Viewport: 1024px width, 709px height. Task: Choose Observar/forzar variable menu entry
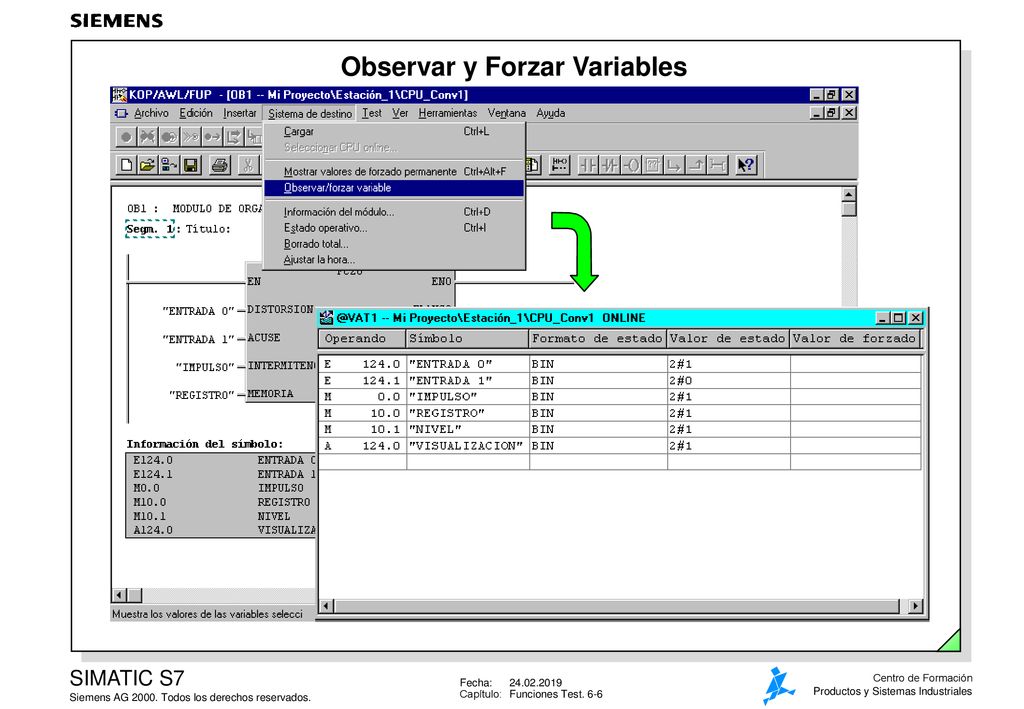tap(394, 188)
